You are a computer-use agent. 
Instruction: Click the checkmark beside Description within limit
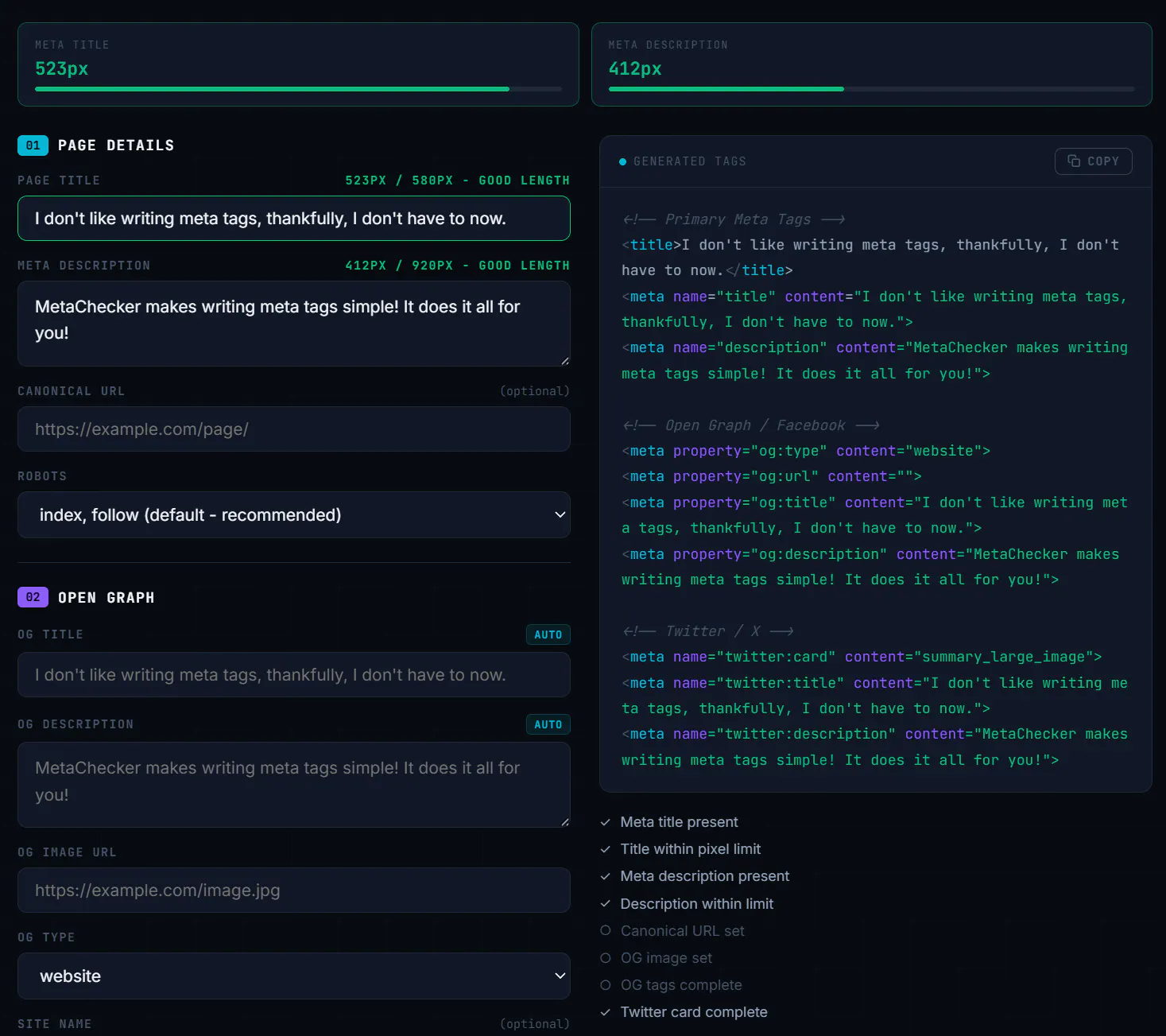(606, 904)
